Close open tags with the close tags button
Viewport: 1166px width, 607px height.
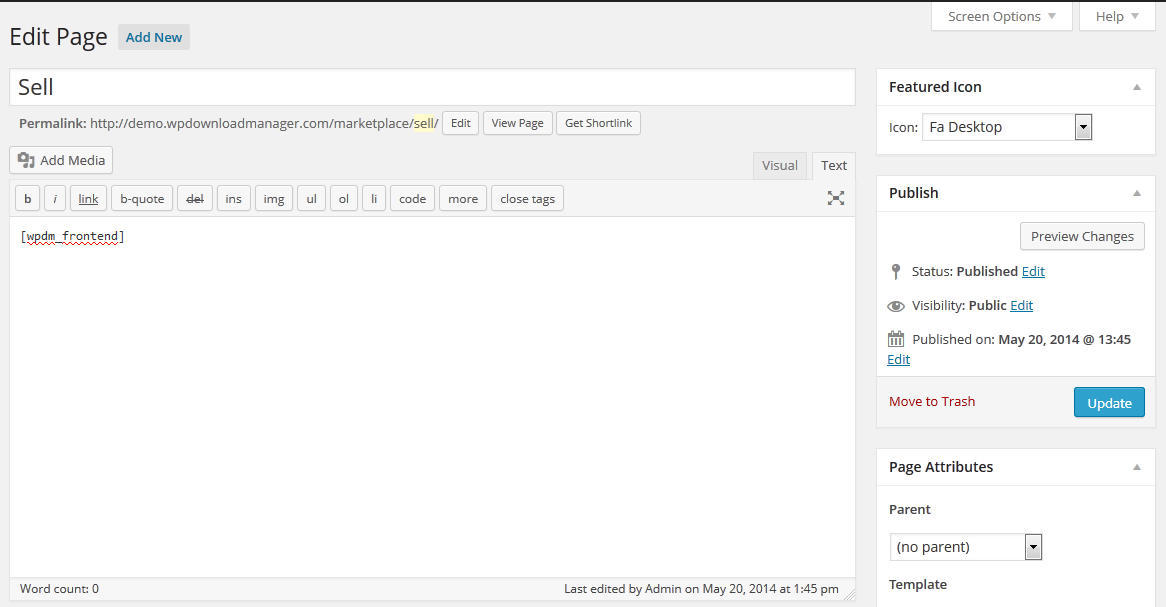(x=527, y=198)
